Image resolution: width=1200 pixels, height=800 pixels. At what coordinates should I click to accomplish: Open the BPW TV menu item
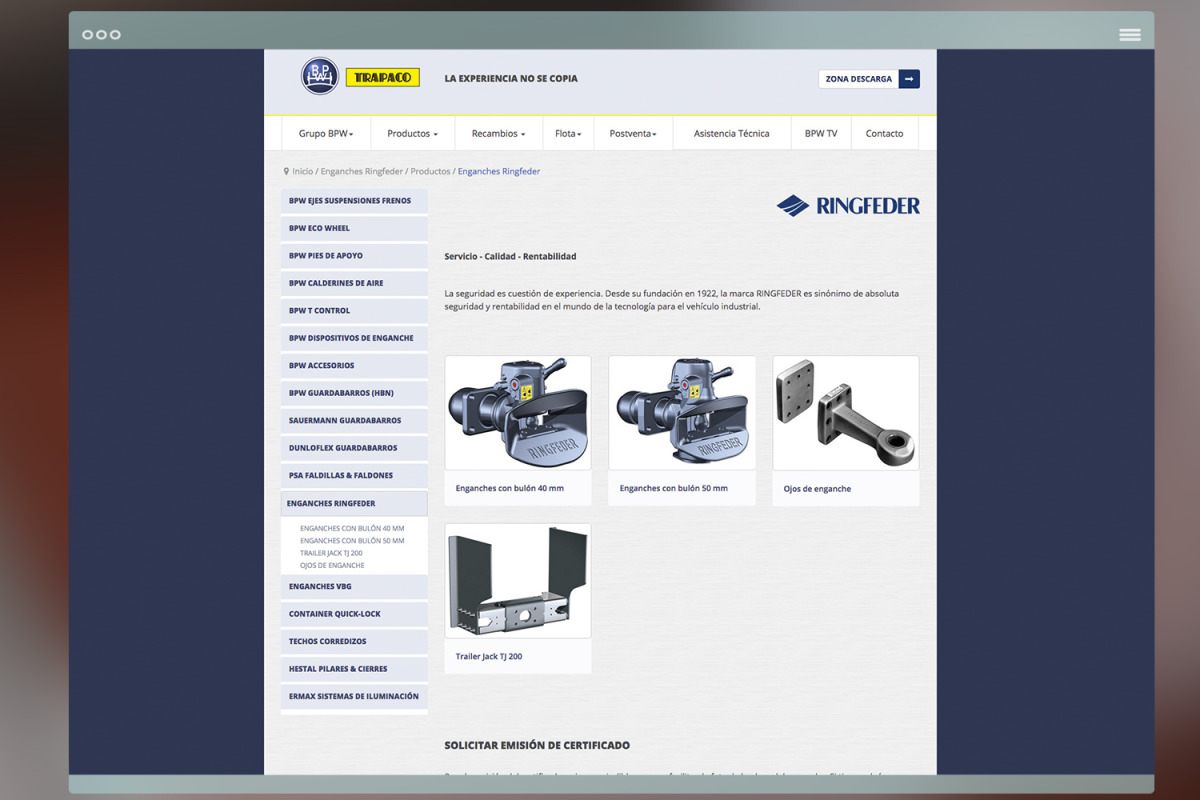pos(821,133)
